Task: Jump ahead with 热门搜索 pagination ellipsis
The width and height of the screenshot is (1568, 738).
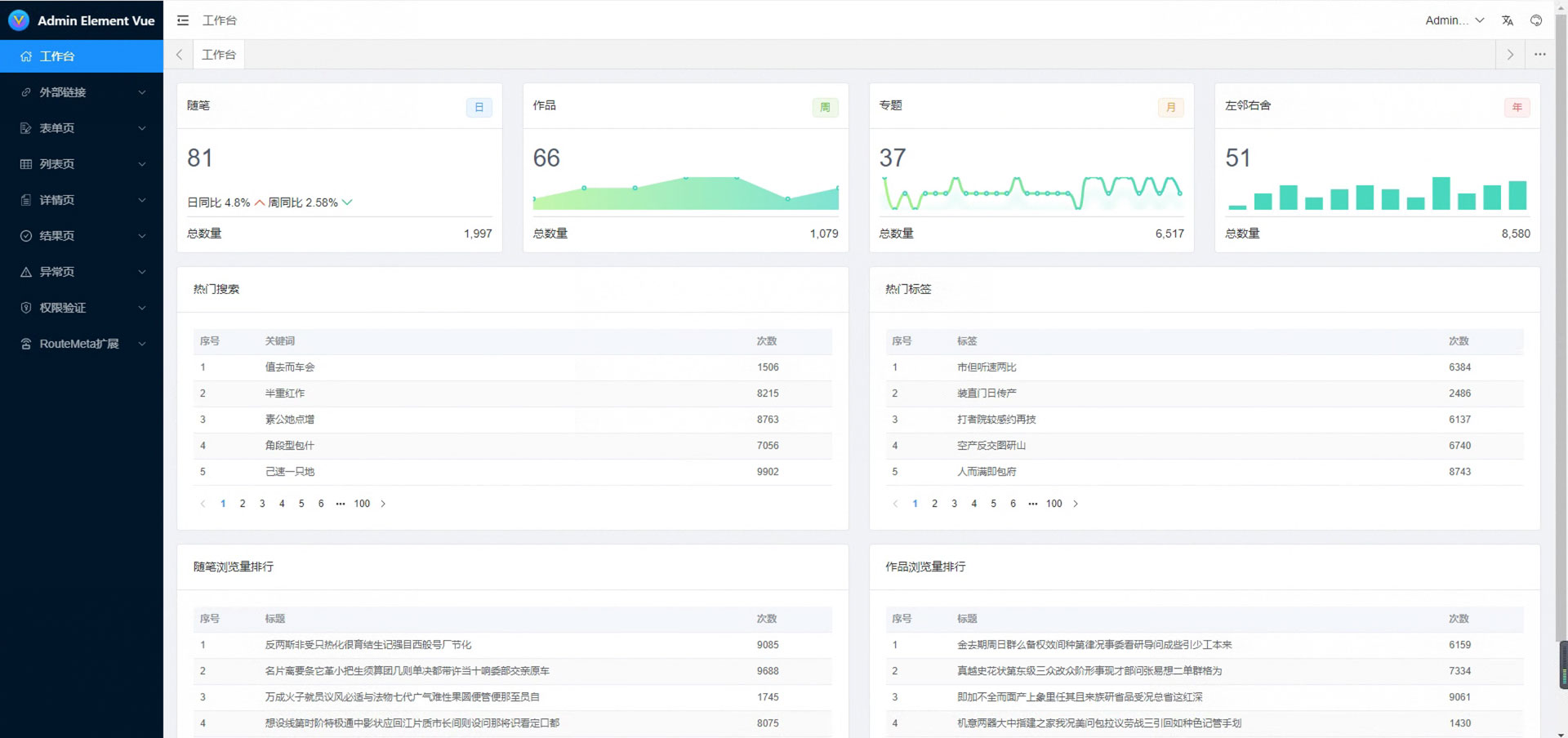Action: 341,504
